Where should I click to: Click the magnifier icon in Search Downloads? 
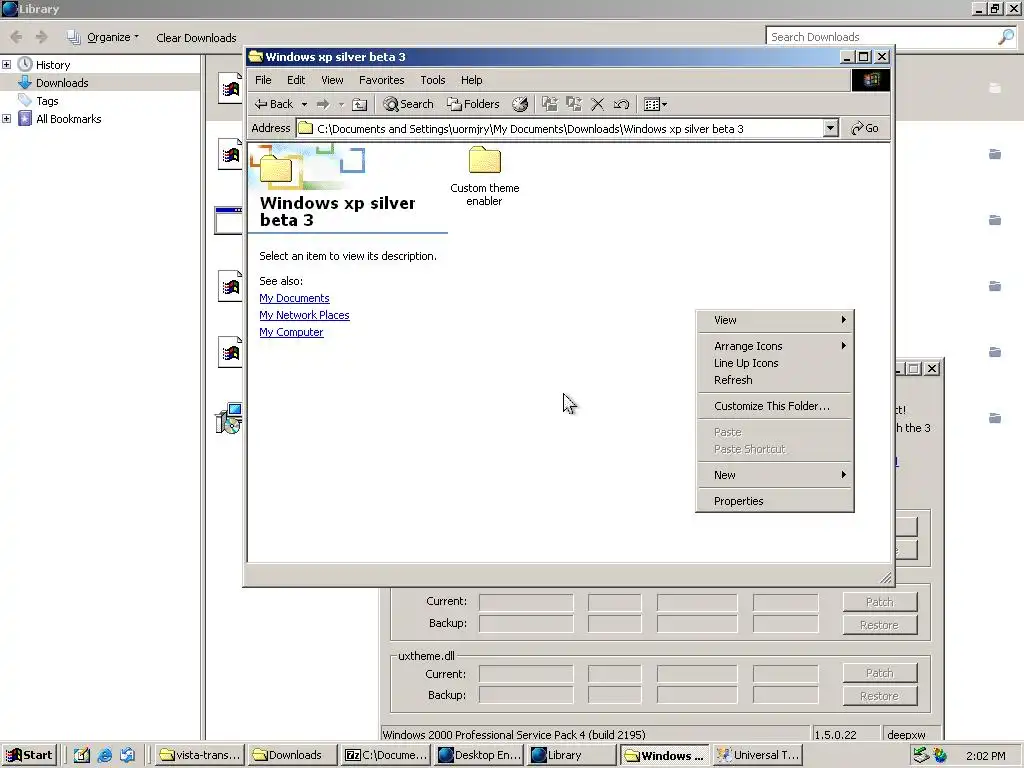tap(1006, 37)
